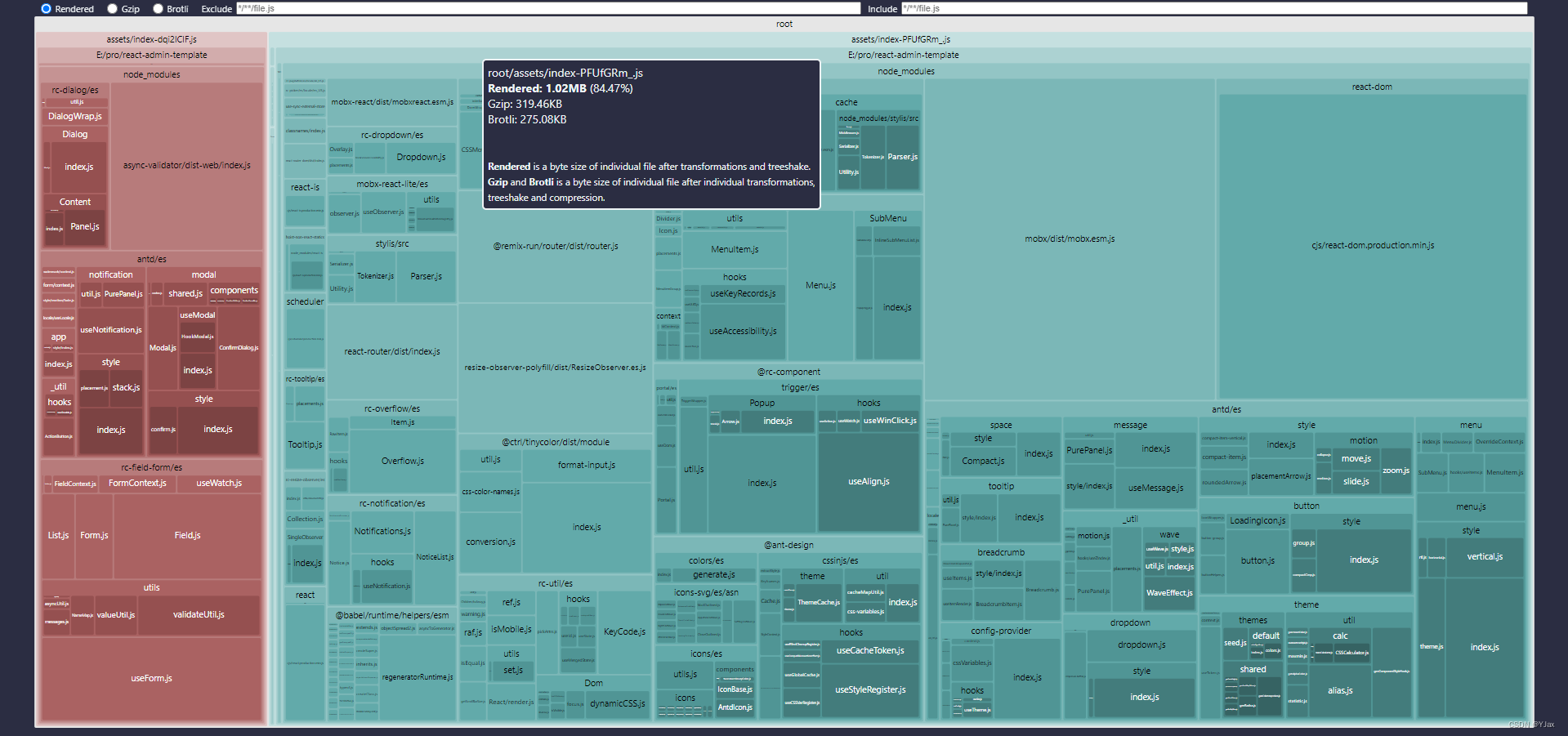The height and width of the screenshot is (736, 1568).
Task: Select the Menu.js block
Action: 820,286
